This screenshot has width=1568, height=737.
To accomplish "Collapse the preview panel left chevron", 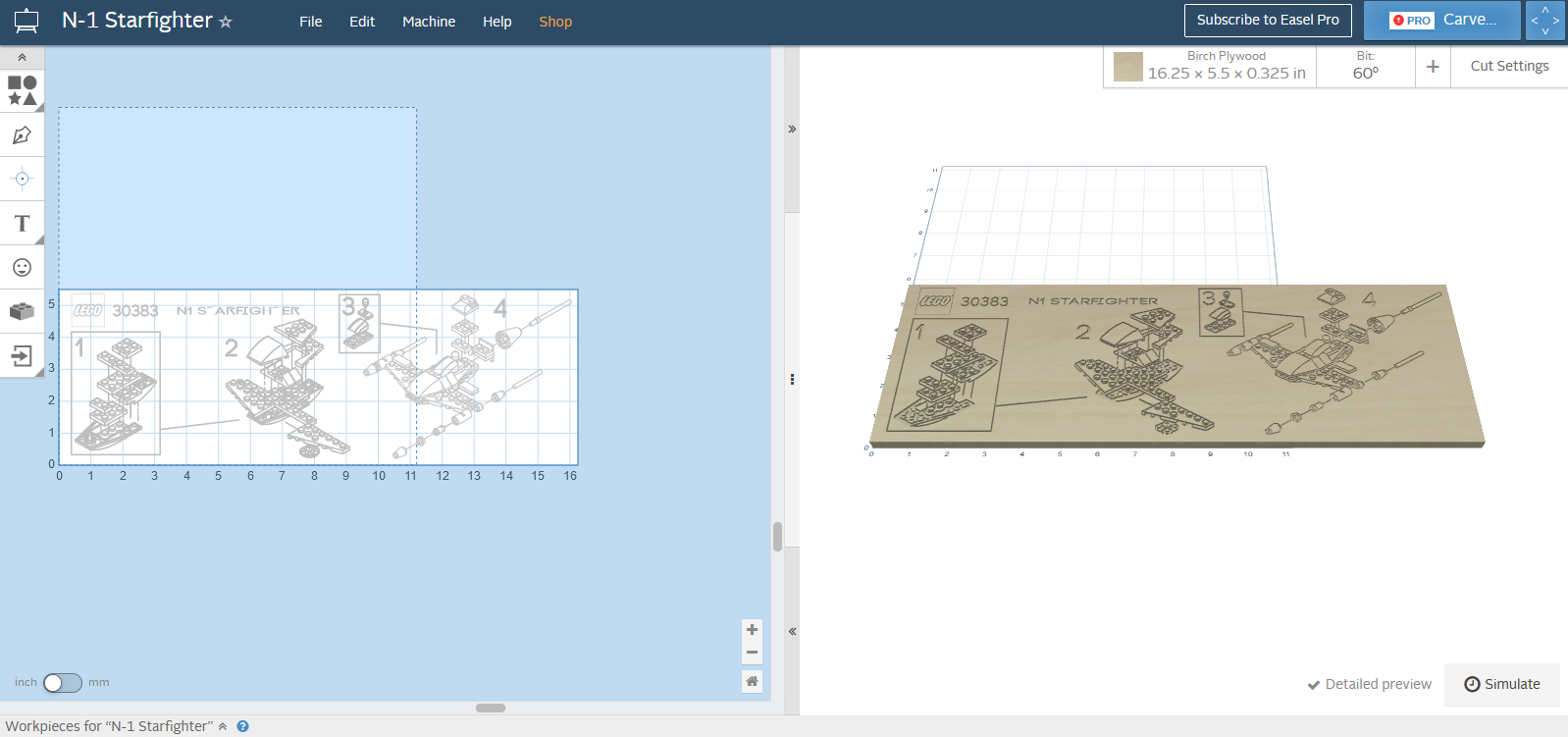I will 792,631.
